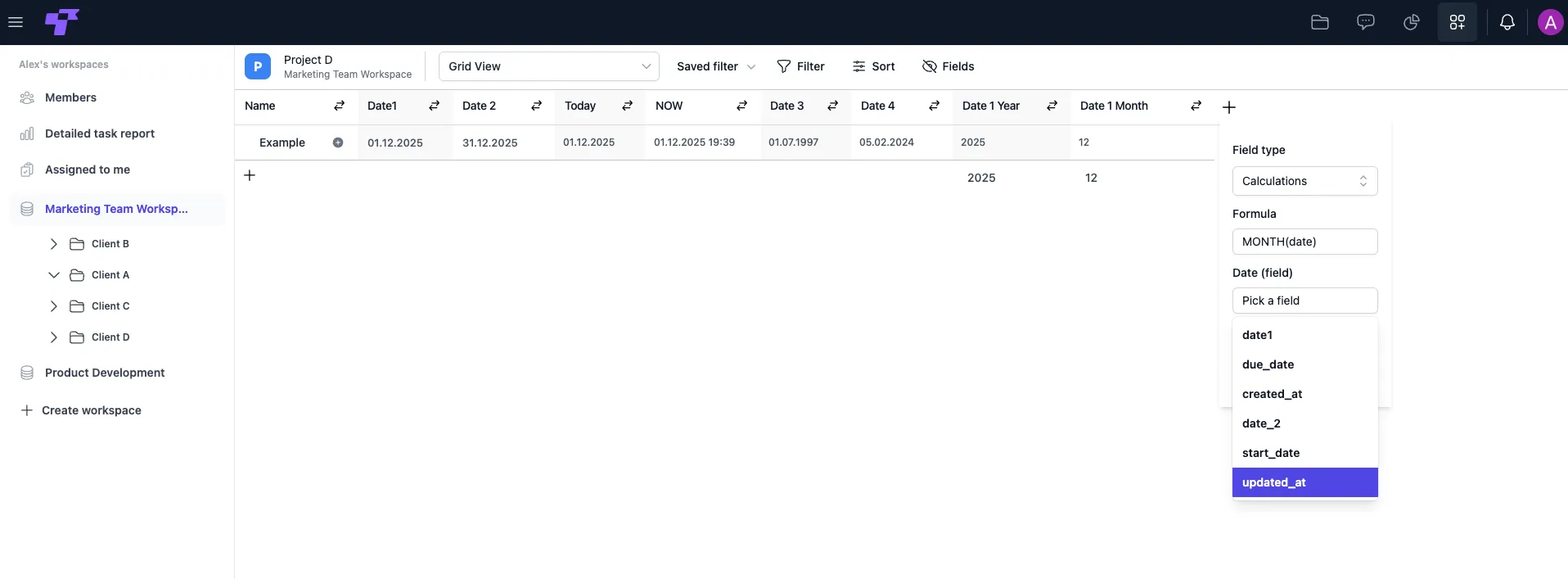Image resolution: width=1568 pixels, height=579 pixels.
Task: Open the files folder icon in top bar
Action: pyautogui.click(x=1320, y=22)
